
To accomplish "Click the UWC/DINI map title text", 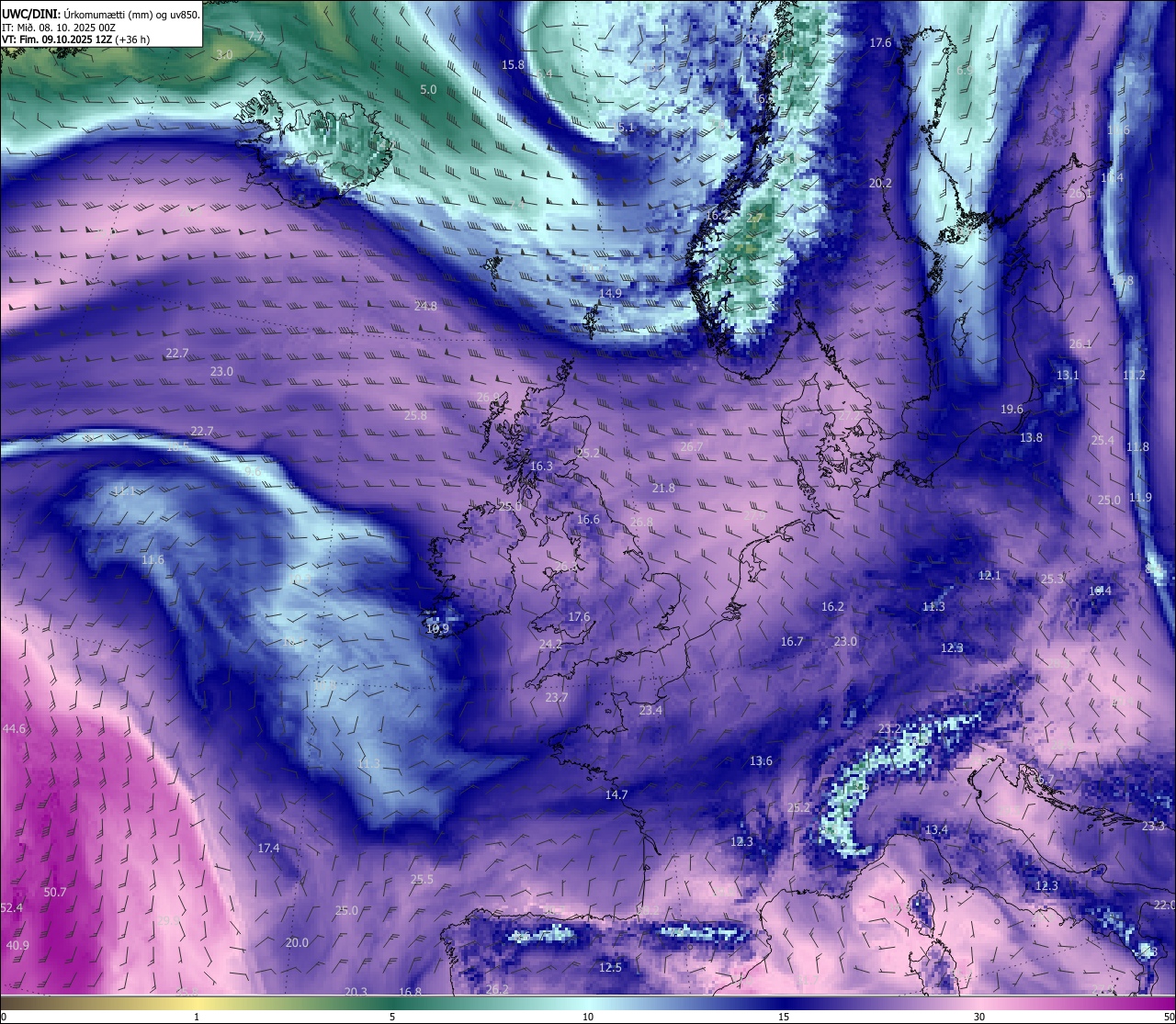I will click(100, 15).
